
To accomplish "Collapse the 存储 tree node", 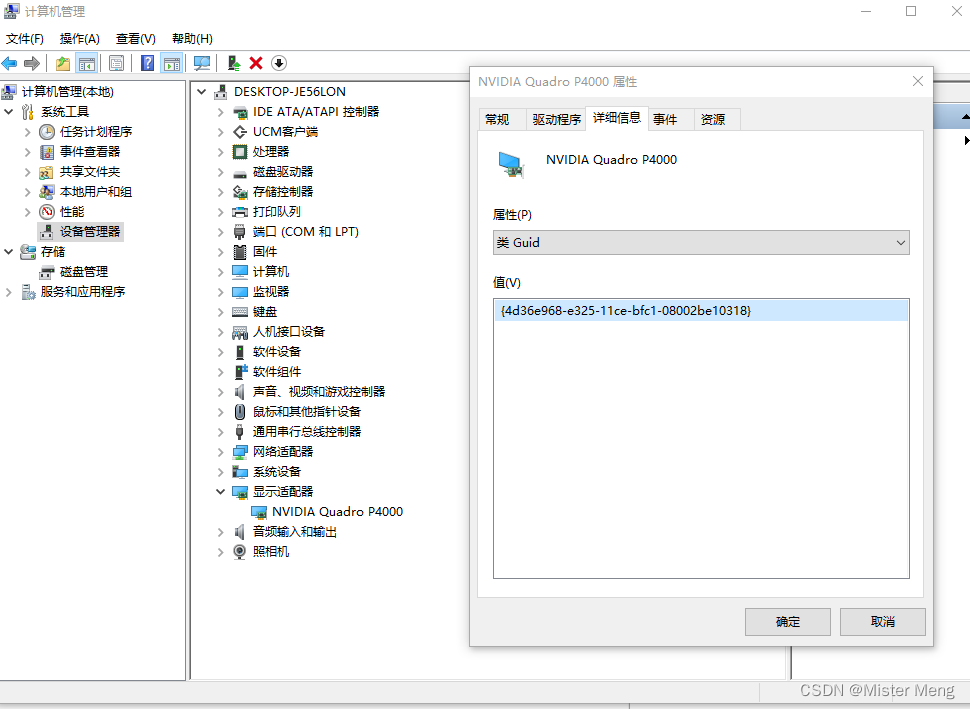I will [x=9, y=252].
